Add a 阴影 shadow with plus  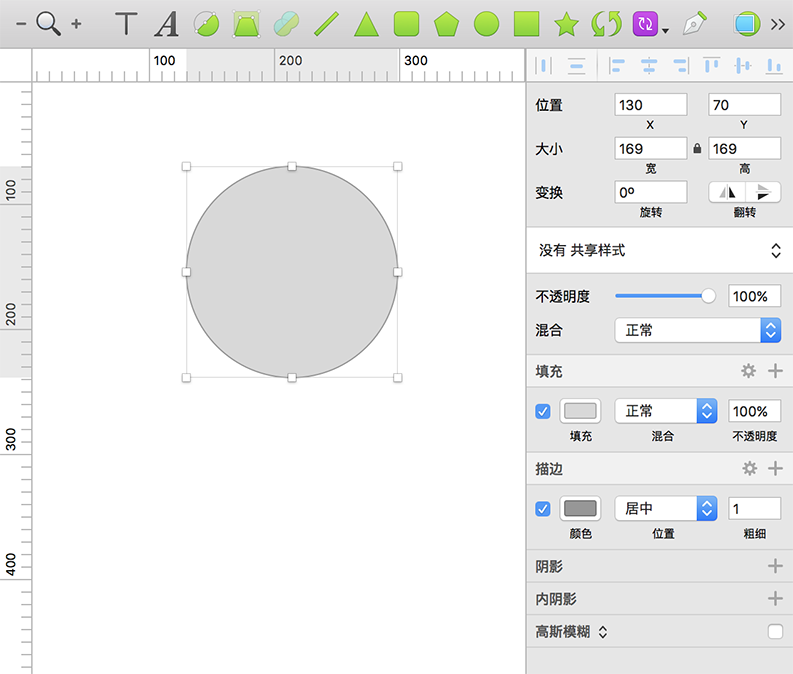pyautogui.click(x=775, y=566)
